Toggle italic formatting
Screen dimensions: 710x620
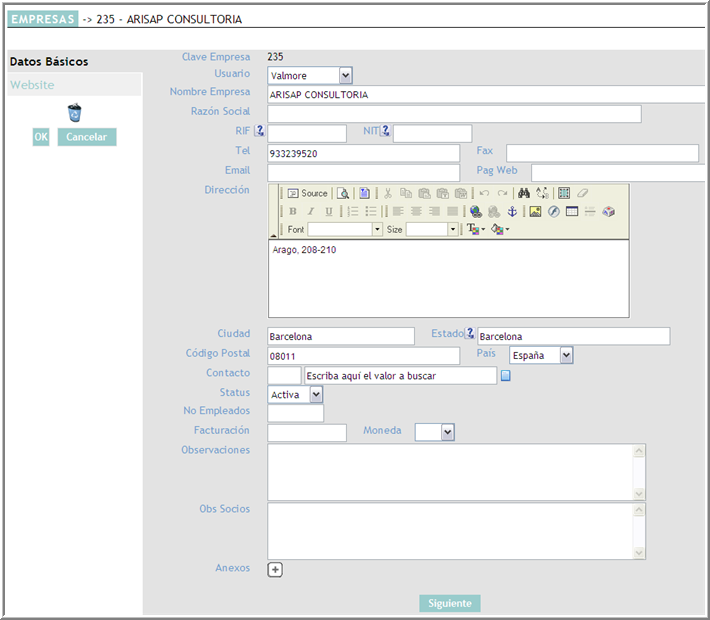(x=311, y=211)
